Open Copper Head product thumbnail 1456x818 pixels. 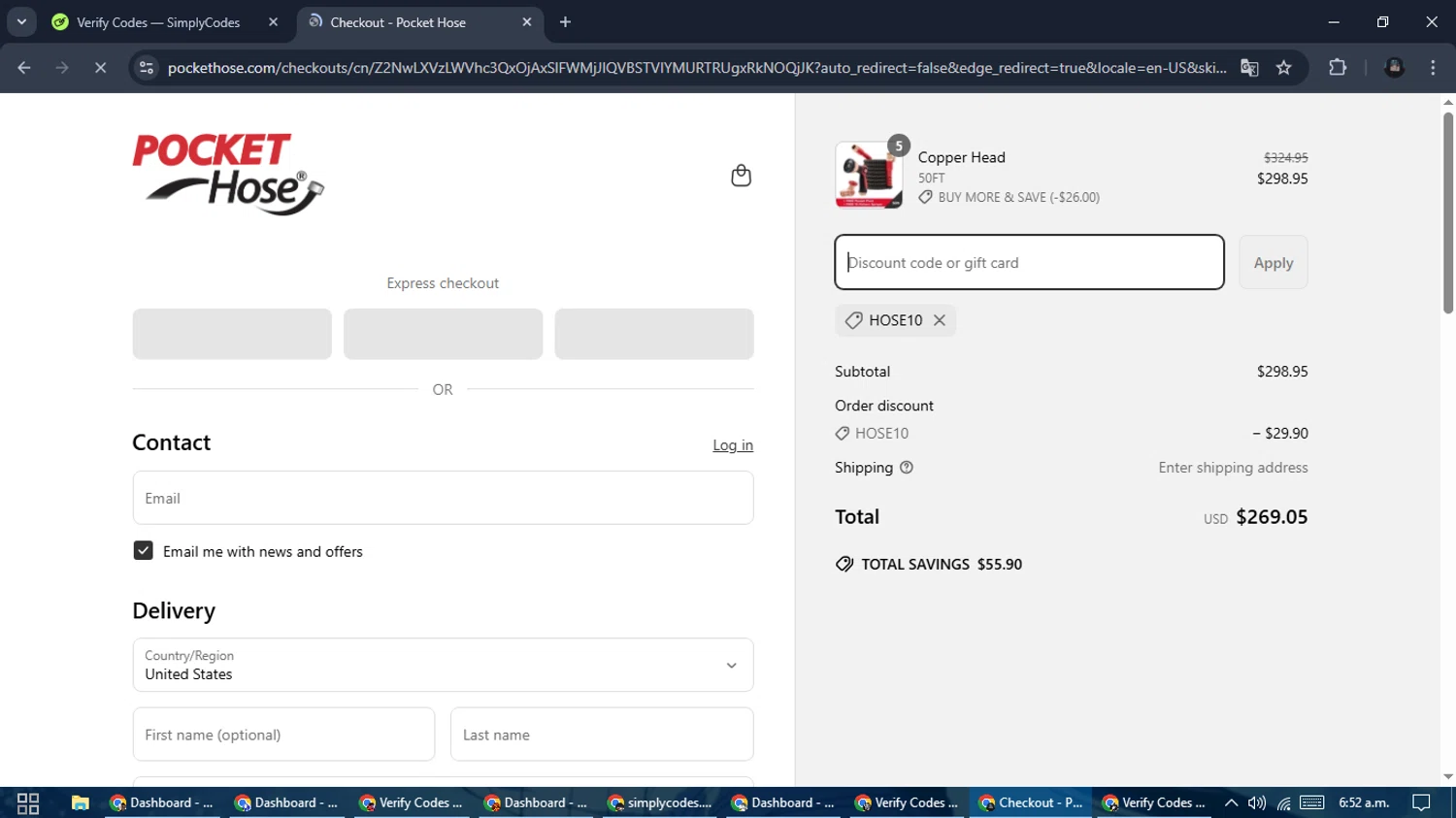pos(869,175)
